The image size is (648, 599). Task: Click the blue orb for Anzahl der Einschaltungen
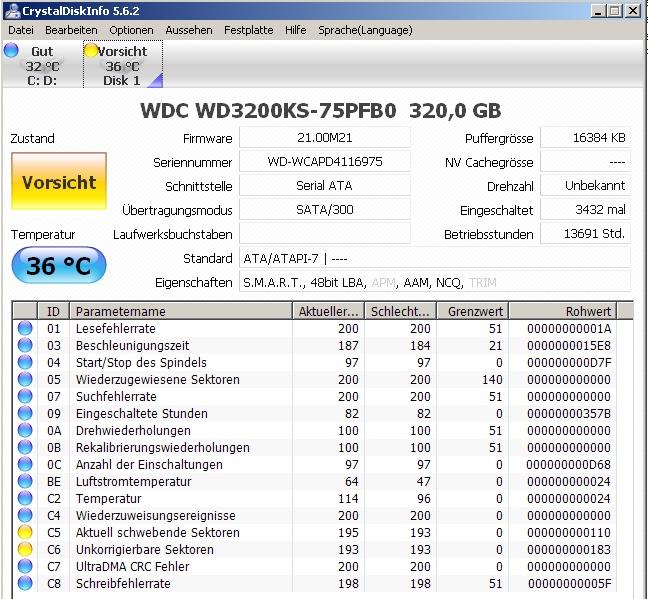[x=25, y=464]
